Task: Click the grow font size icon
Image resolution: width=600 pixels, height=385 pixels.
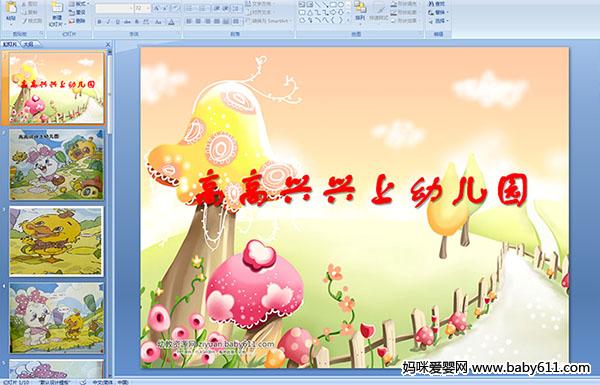Action: pos(157,8)
